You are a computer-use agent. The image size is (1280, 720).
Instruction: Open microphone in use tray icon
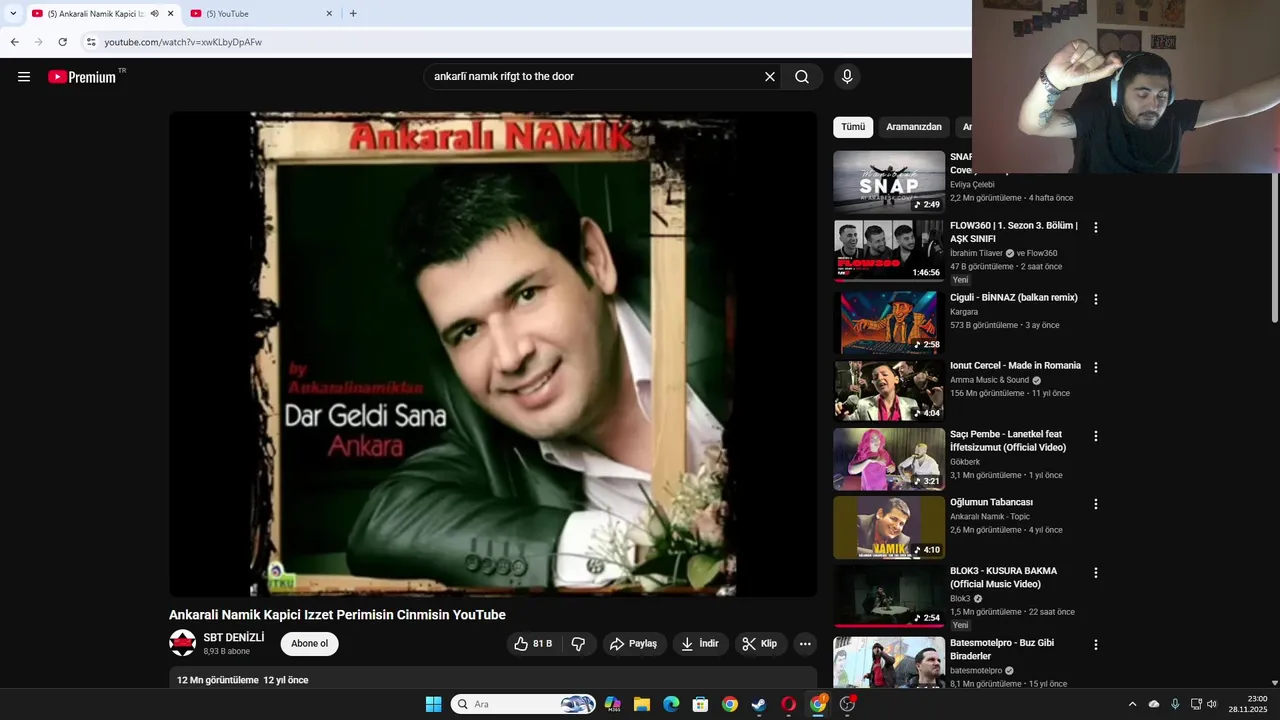[1175, 704]
